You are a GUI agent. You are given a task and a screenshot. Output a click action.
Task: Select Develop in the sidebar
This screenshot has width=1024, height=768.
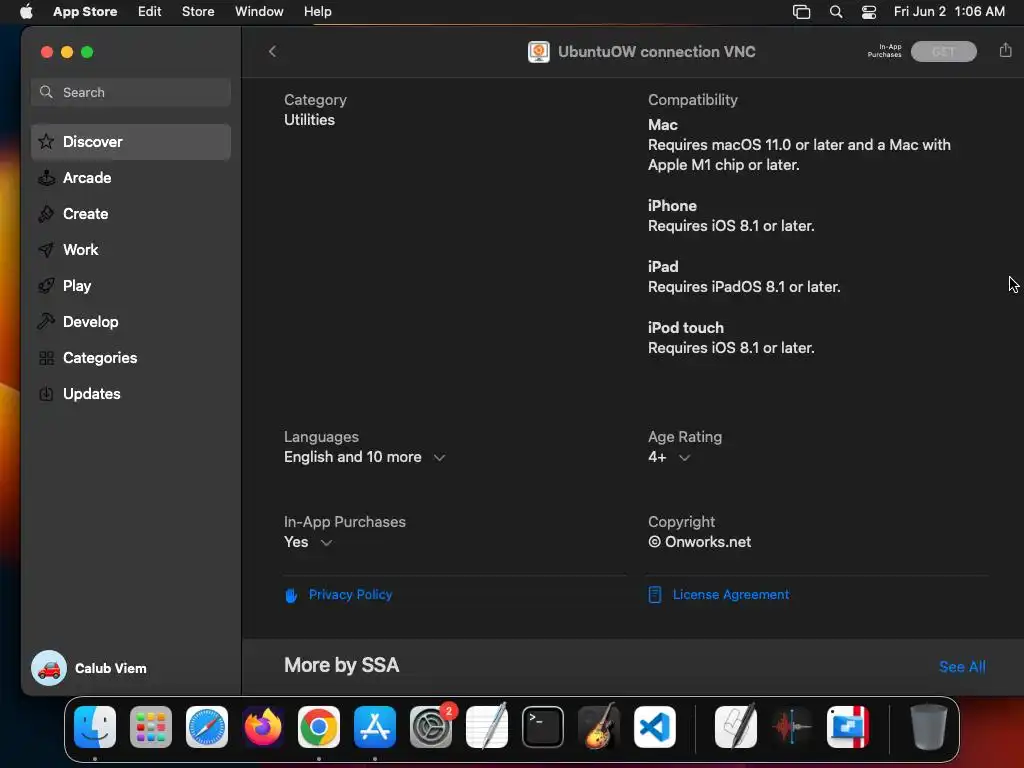click(131, 321)
